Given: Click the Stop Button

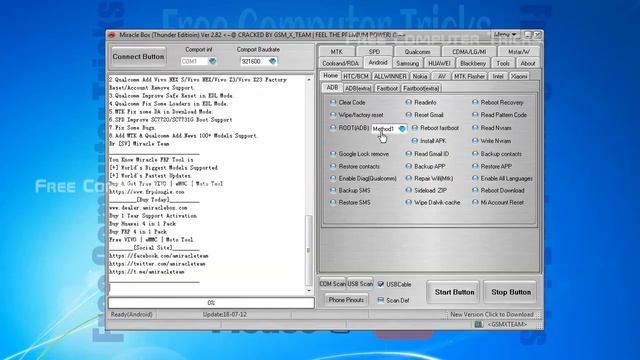Looking at the screenshot, I should click(x=511, y=292).
